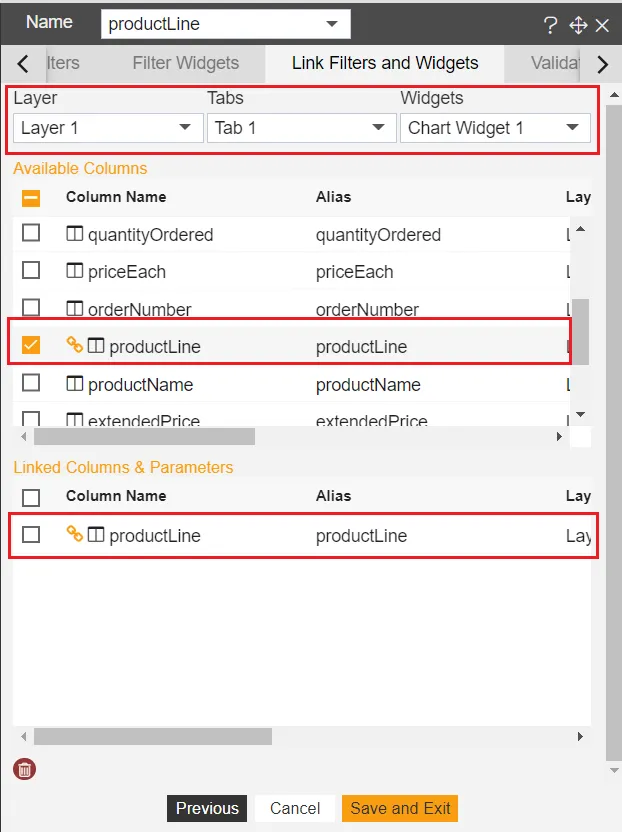622x832 pixels.
Task: Select the Link Filters and Widgets tab
Action: [x=385, y=63]
